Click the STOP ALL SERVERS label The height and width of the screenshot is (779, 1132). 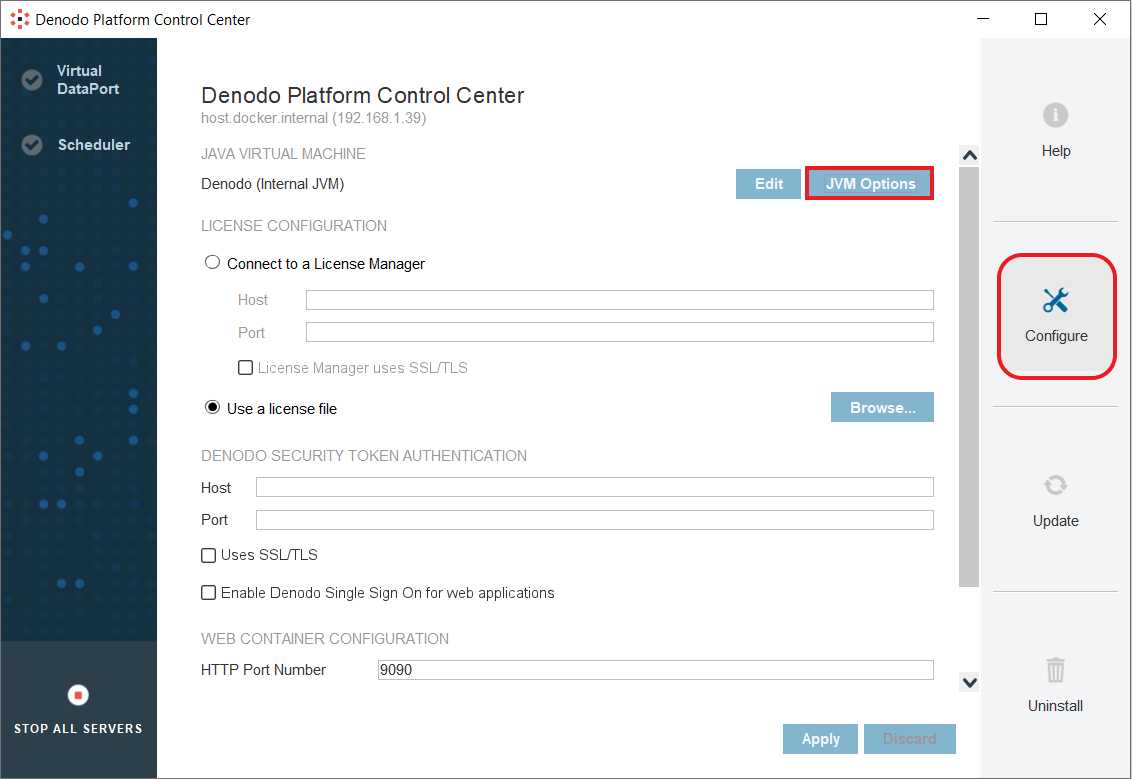tap(78, 728)
